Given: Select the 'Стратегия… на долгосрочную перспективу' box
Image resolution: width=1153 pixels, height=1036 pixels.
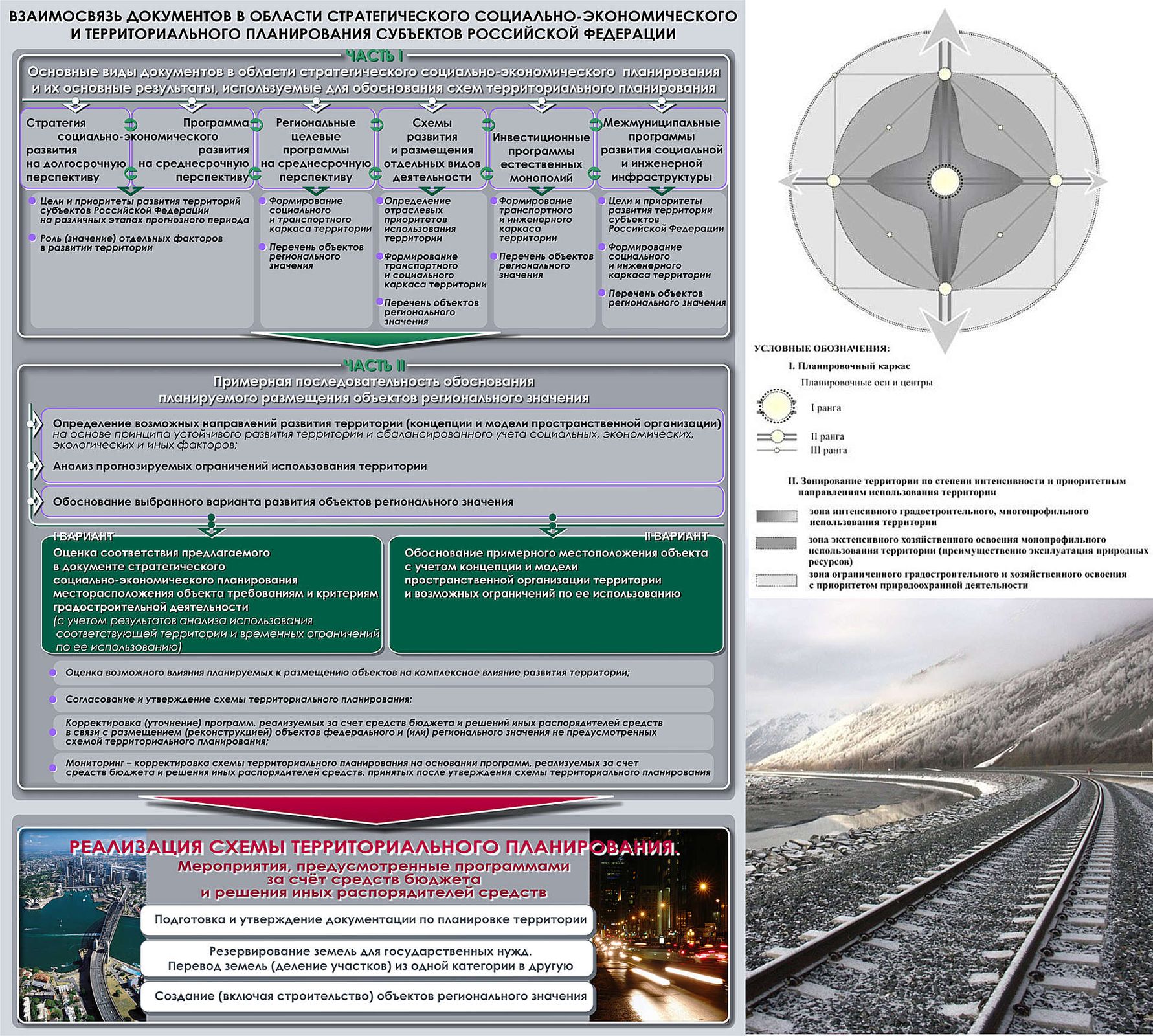Looking at the screenshot, I should pos(76,150).
